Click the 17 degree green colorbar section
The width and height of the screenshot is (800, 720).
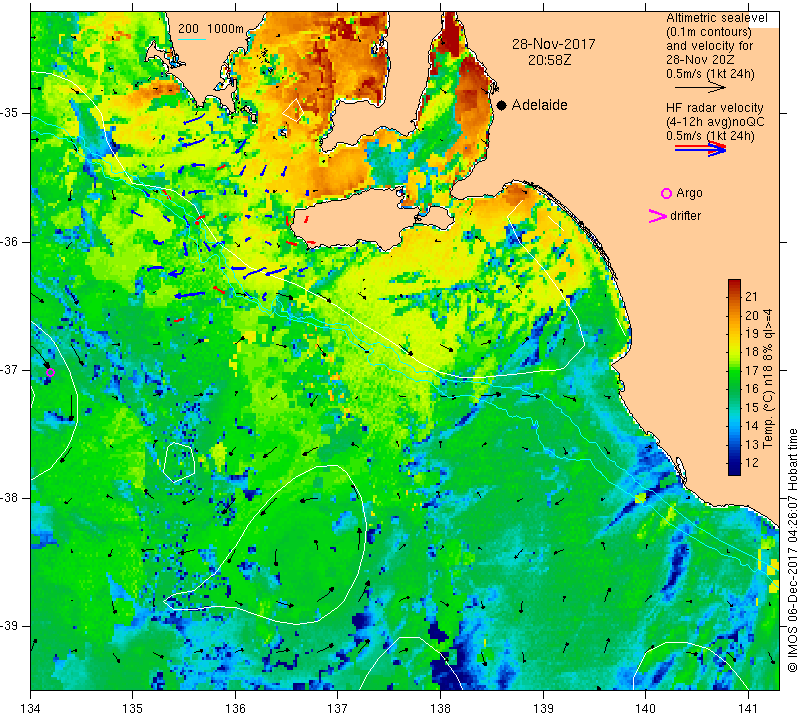[x=734, y=370]
